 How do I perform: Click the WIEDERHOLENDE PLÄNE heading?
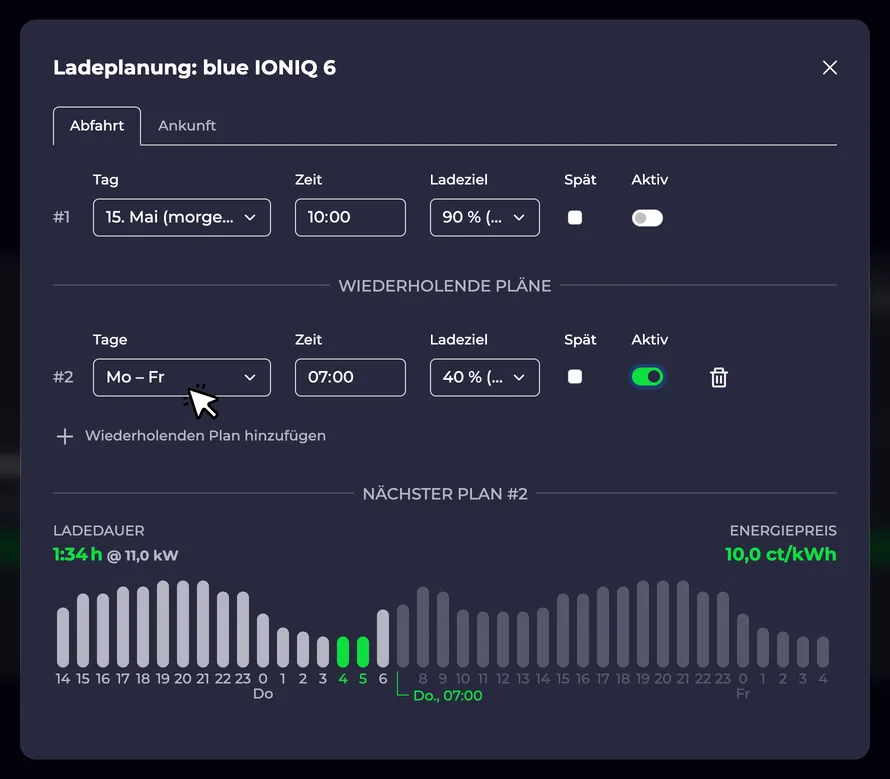445,286
